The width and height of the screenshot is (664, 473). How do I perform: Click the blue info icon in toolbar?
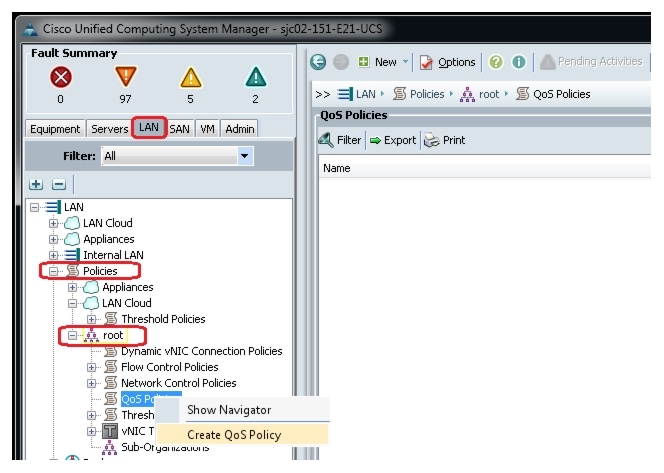pyautogui.click(x=519, y=62)
